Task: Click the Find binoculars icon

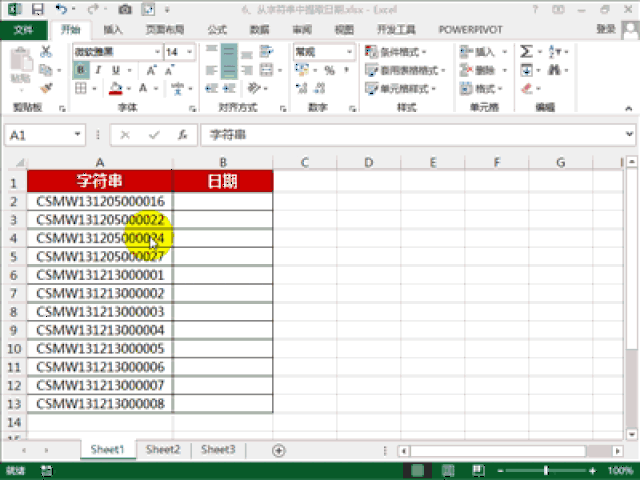Action: pos(554,70)
